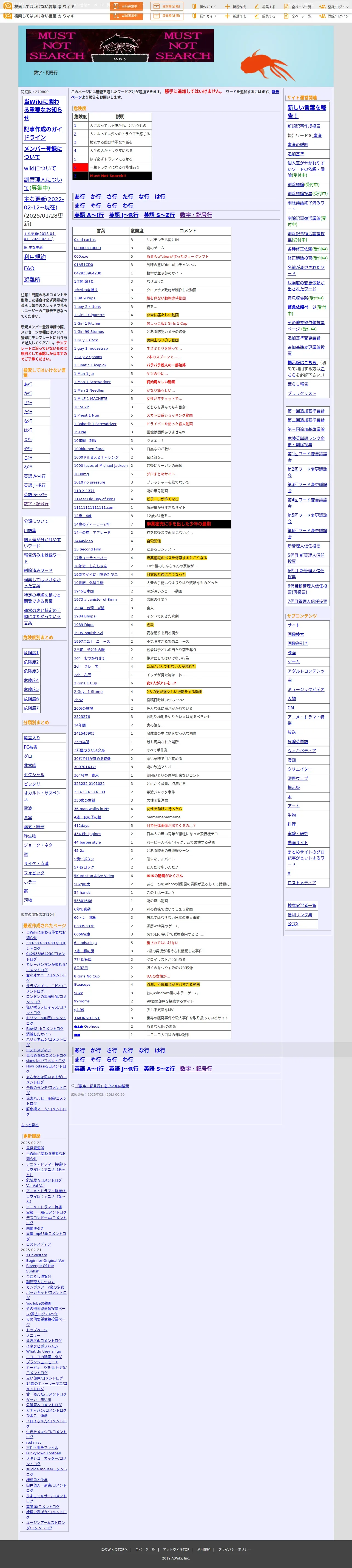352x1568 pixels.
Task: Open the フォビック category
Action: point(34,873)
